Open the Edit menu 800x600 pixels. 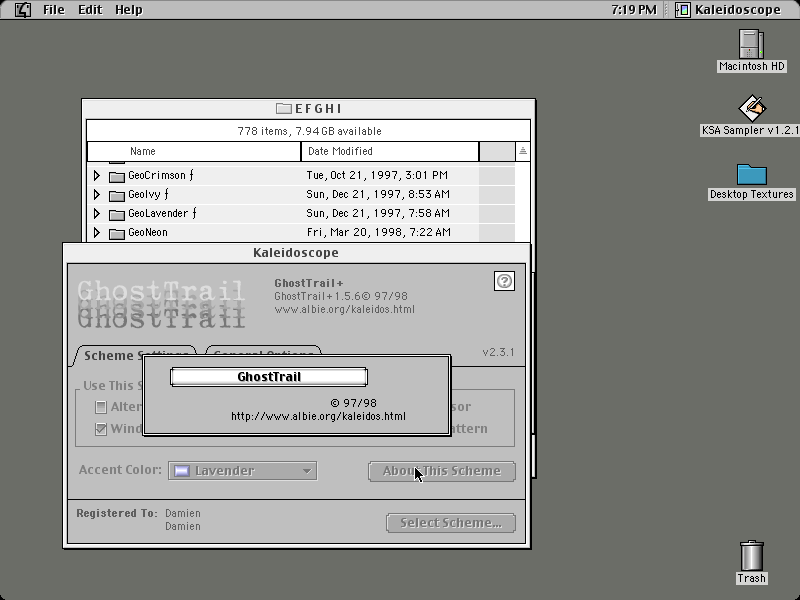(90, 10)
